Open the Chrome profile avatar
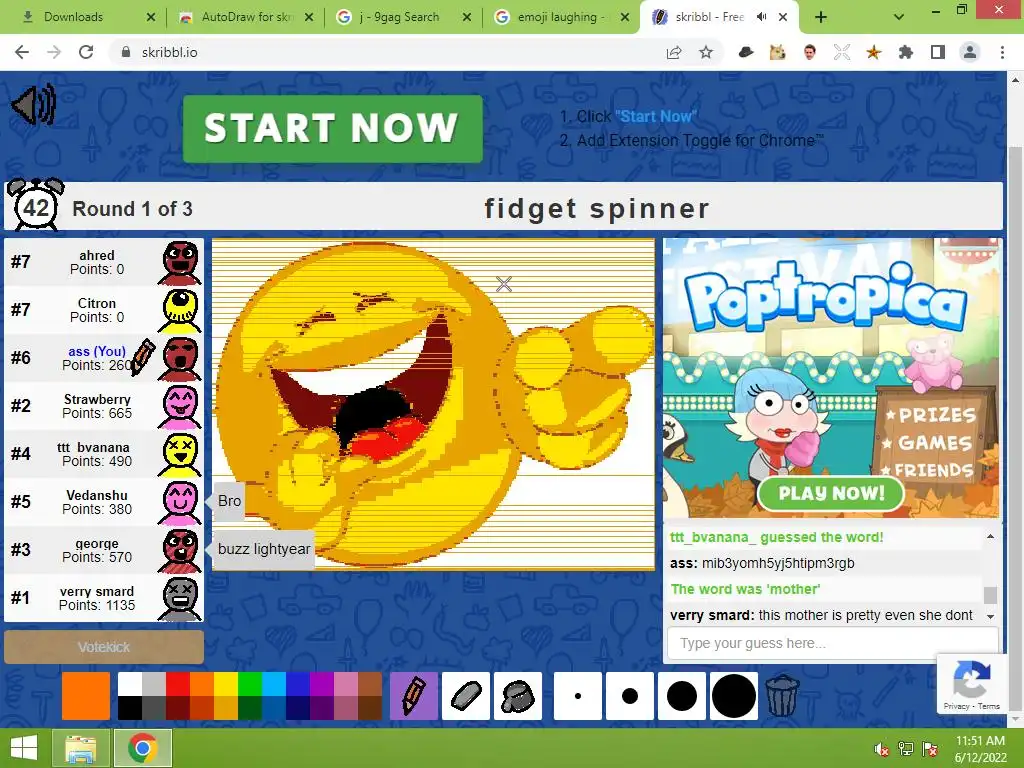 (970, 52)
